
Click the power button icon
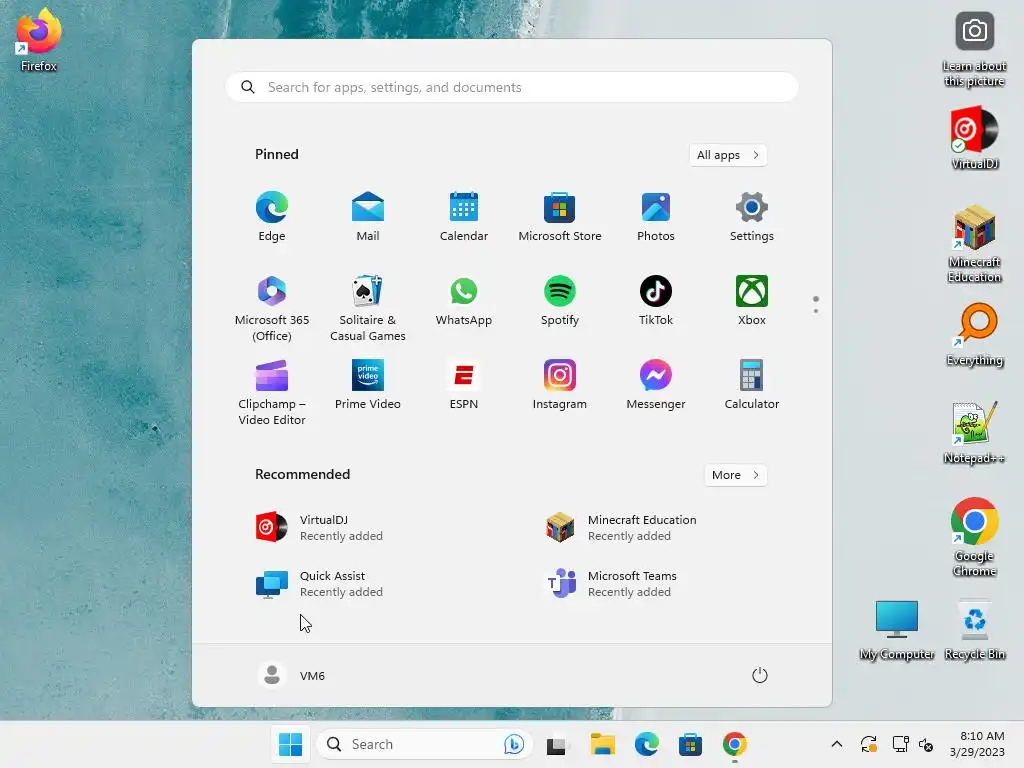(760, 675)
